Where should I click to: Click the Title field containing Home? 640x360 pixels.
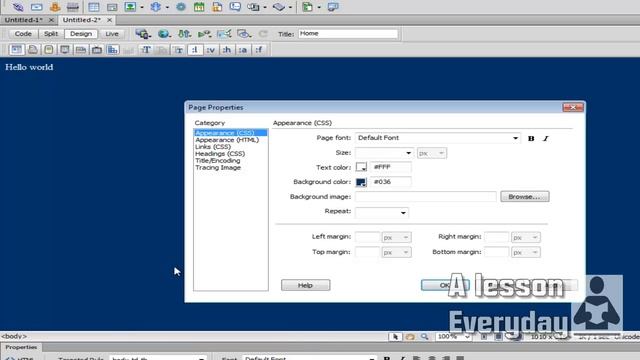pos(348,34)
